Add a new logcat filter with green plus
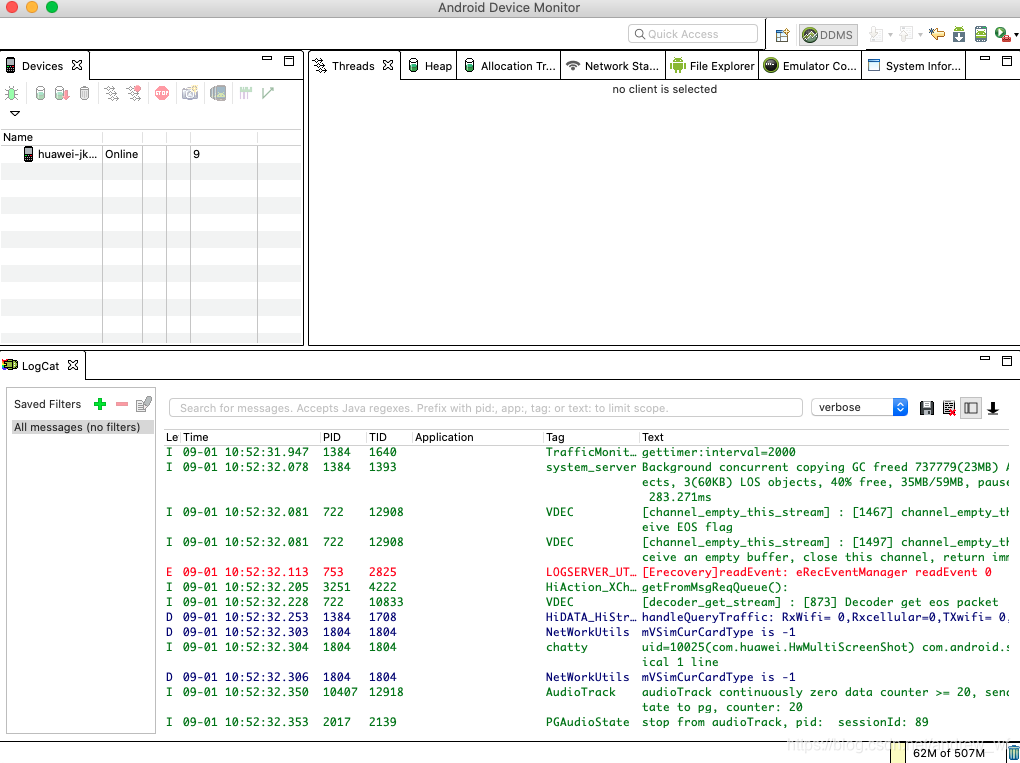 coord(100,404)
